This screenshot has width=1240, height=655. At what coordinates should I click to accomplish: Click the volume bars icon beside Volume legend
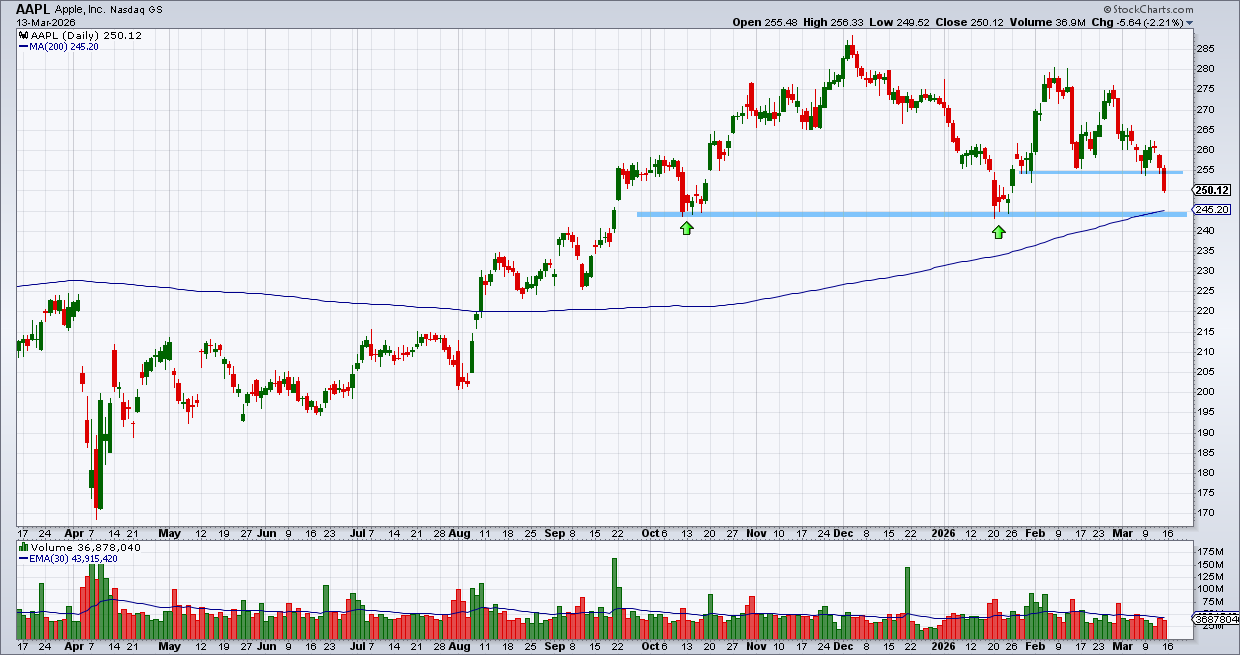(22, 547)
